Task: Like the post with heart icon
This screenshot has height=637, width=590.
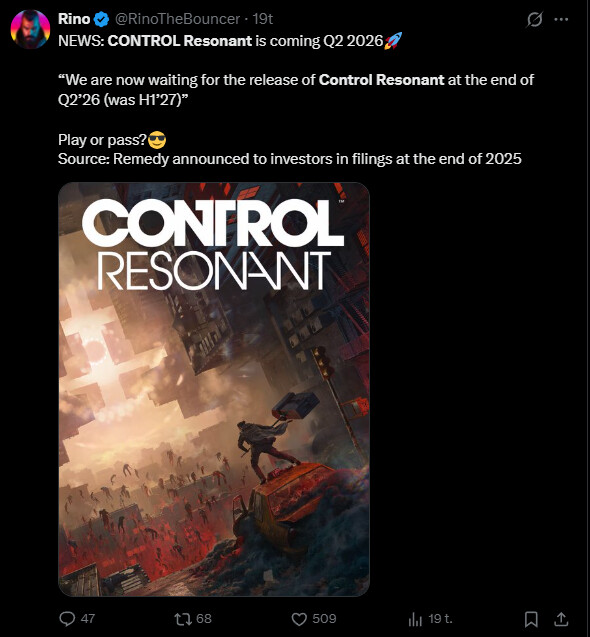Action: pyautogui.click(x=299, y=619)
